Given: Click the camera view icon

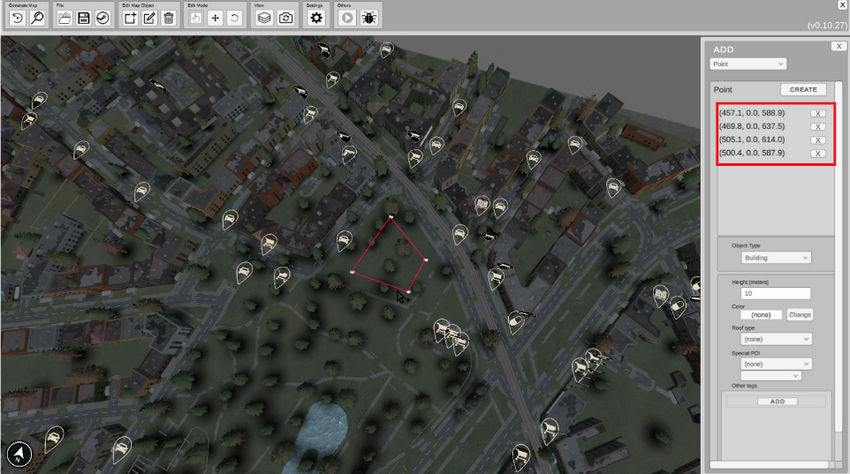Looking at the screenshot, I should pos(285,18).
